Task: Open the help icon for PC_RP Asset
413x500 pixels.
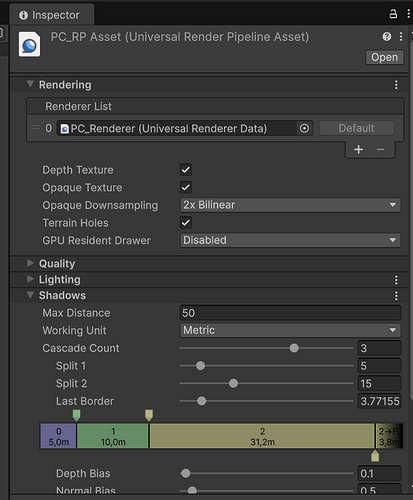Action: pos(387,36)
